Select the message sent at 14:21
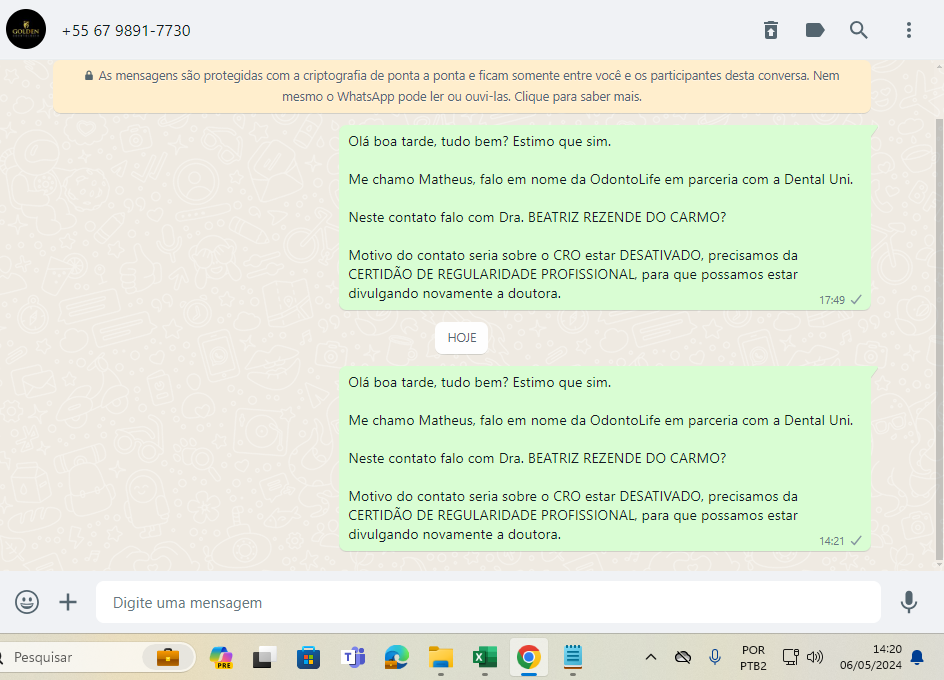This screenshot has height=680, width=944. (x=604, y=458)
